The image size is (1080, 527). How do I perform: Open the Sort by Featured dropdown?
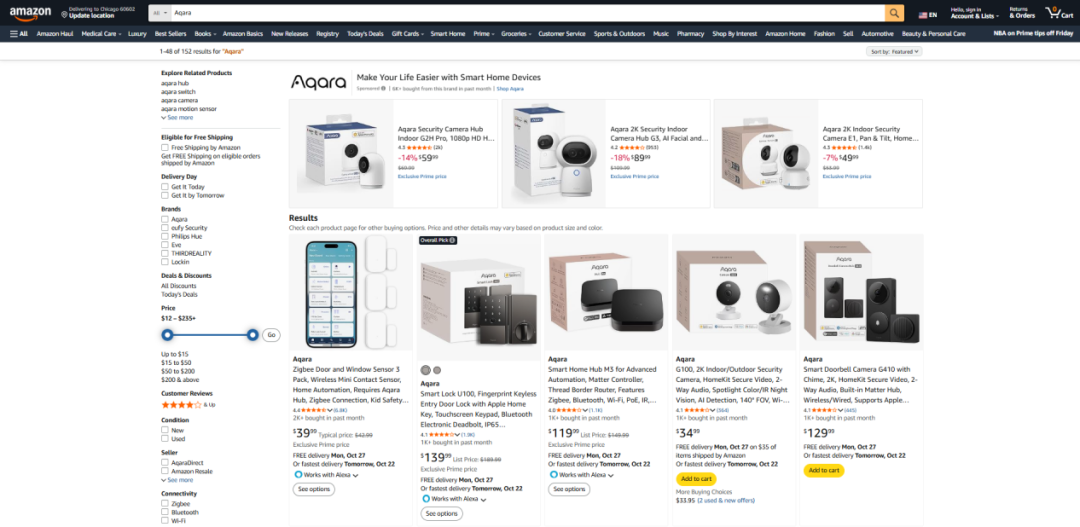click(894, 52)
